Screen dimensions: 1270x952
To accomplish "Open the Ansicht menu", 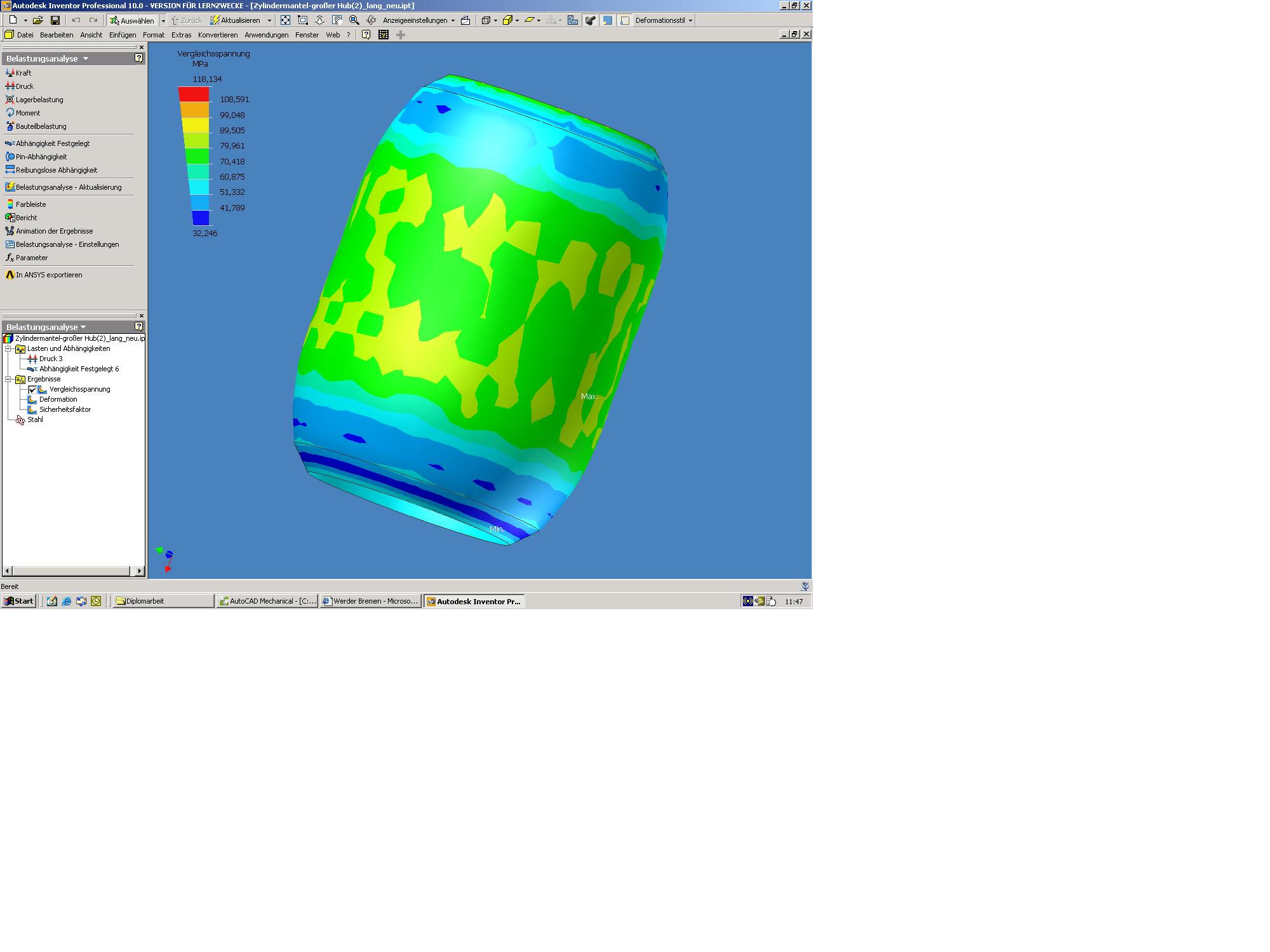I will tap(91, 35).
